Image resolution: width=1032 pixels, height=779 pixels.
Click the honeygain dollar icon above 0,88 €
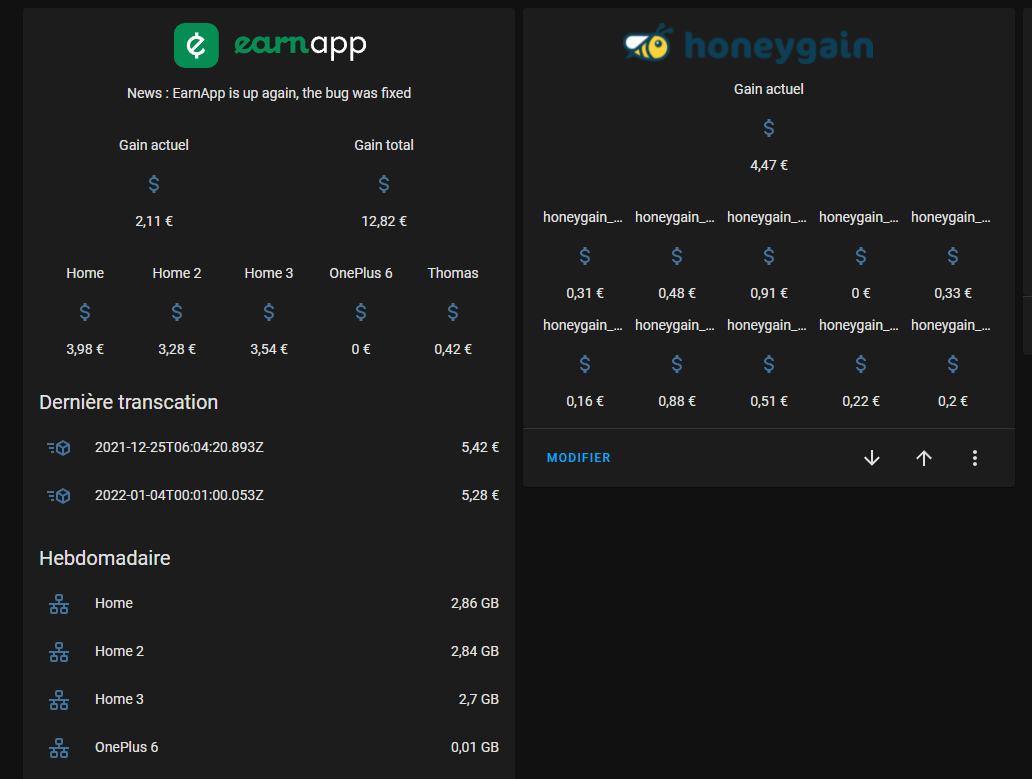pos(677,363)
